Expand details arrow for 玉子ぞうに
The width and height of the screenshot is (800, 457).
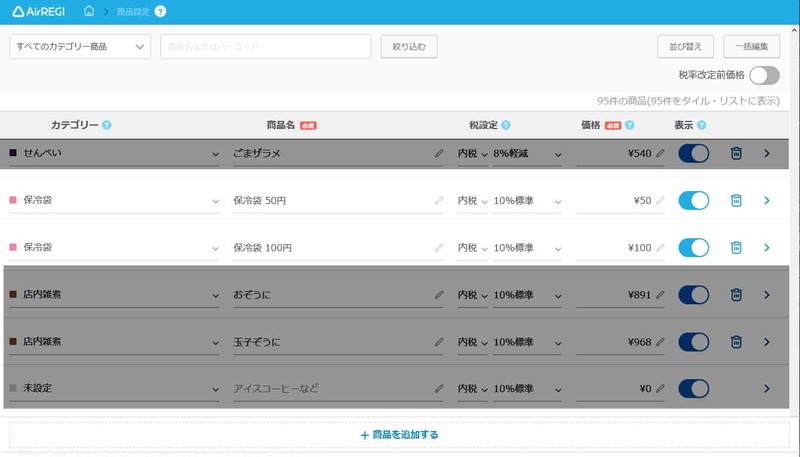[x=767, y=342]
